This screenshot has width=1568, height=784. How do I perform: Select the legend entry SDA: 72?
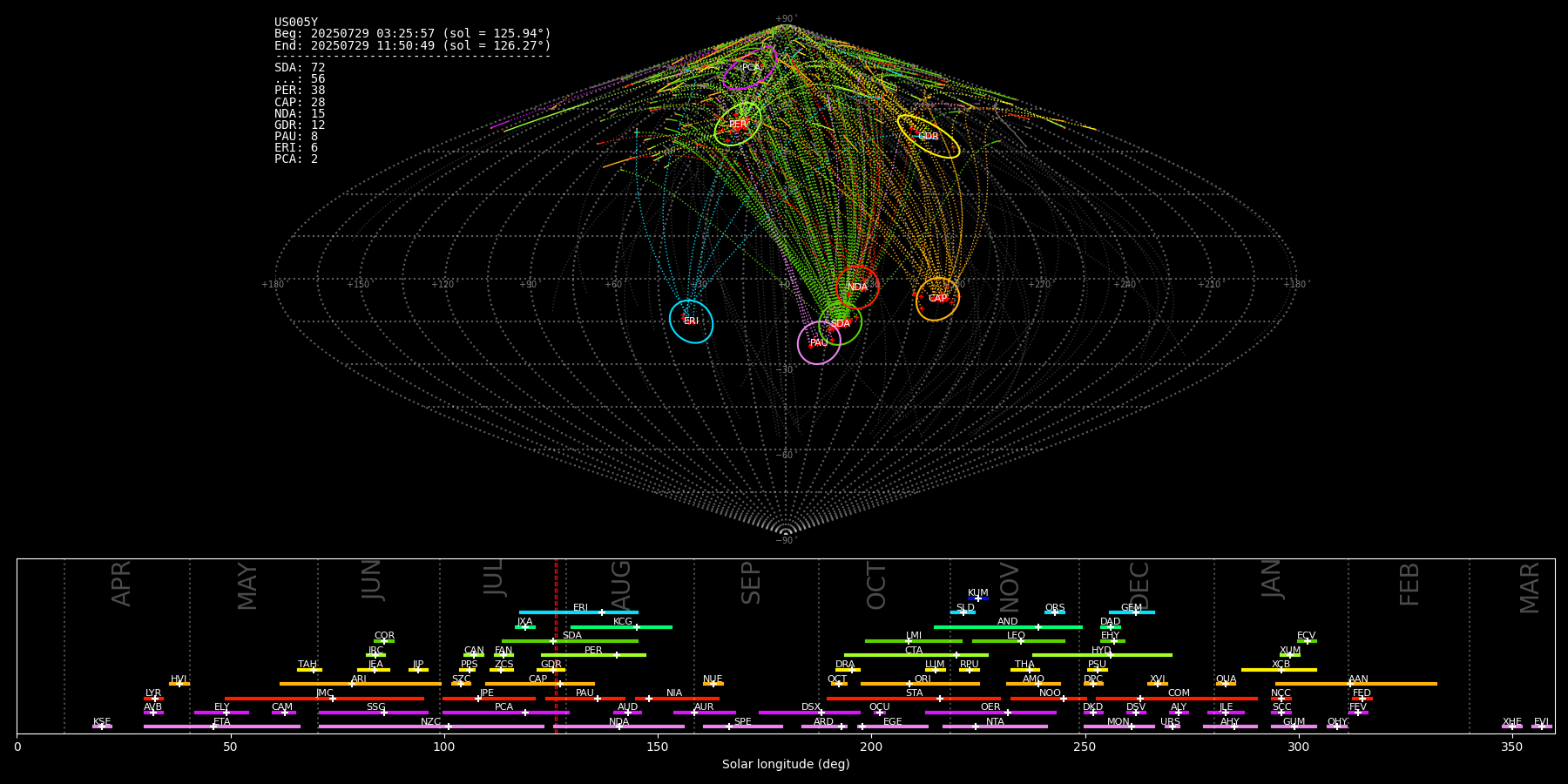tap(300, 68)
